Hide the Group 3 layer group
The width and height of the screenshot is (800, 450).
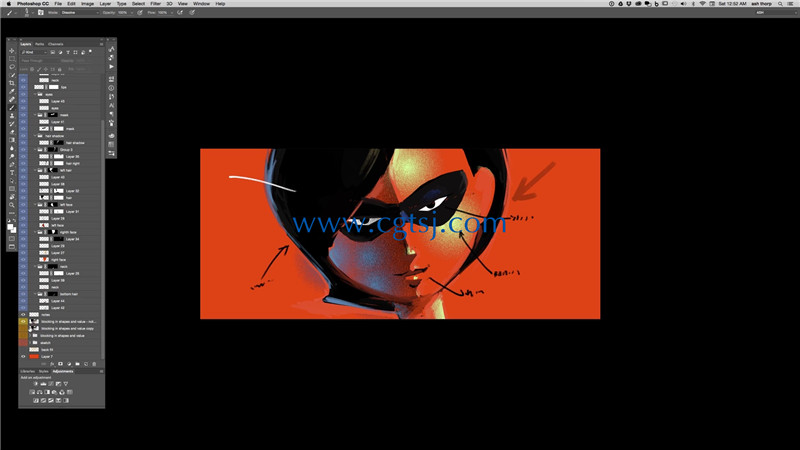(x=23, y=149)
